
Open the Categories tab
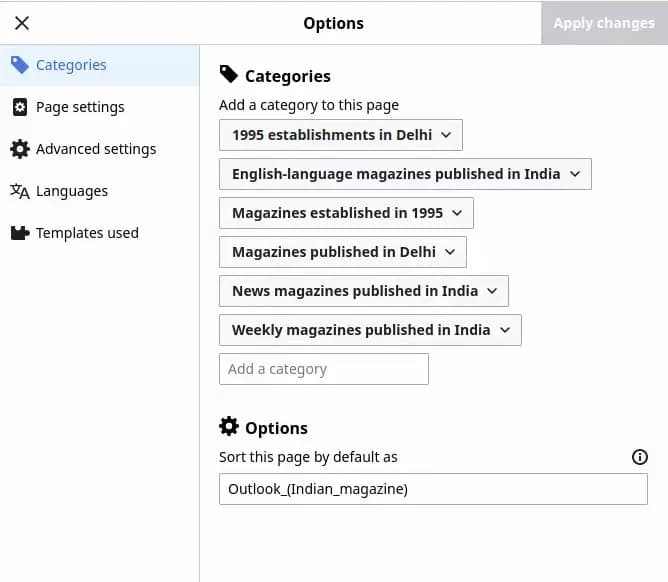click(99, 65)
